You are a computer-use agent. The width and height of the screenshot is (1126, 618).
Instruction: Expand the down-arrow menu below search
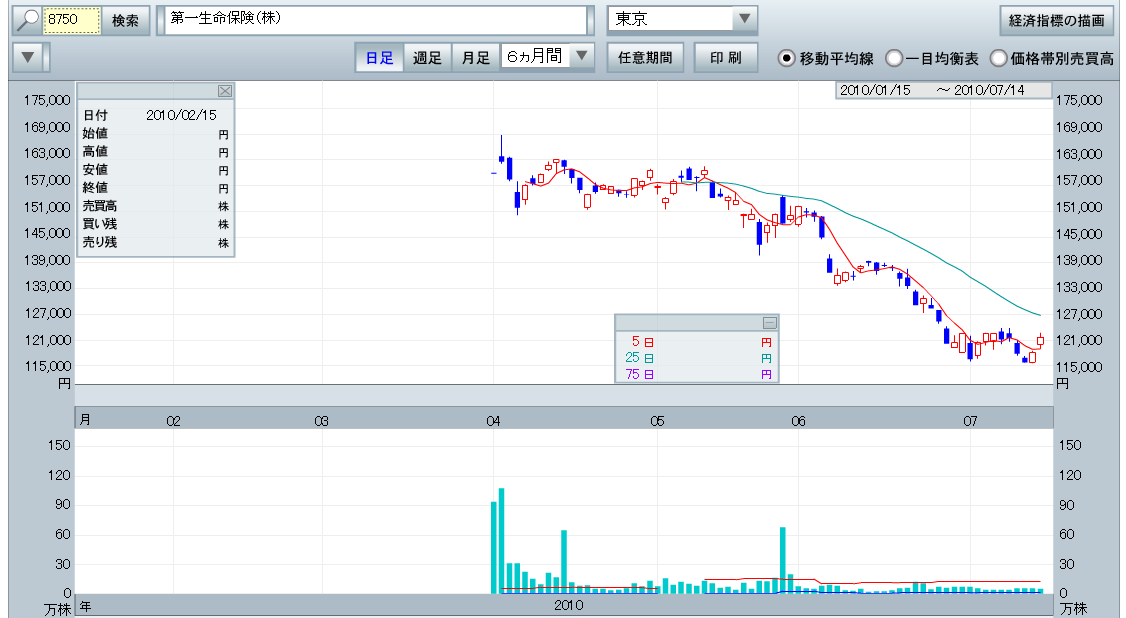click(x=29, y=57)
